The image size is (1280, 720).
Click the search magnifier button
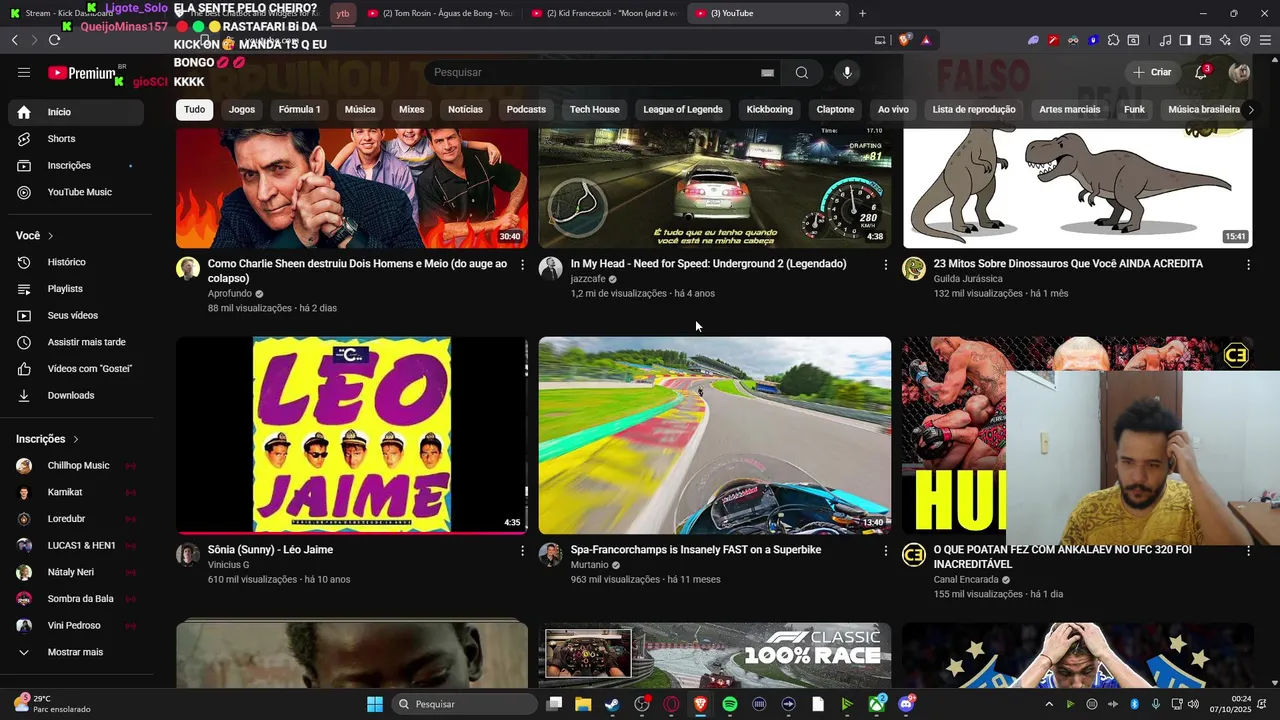[801, 72]
